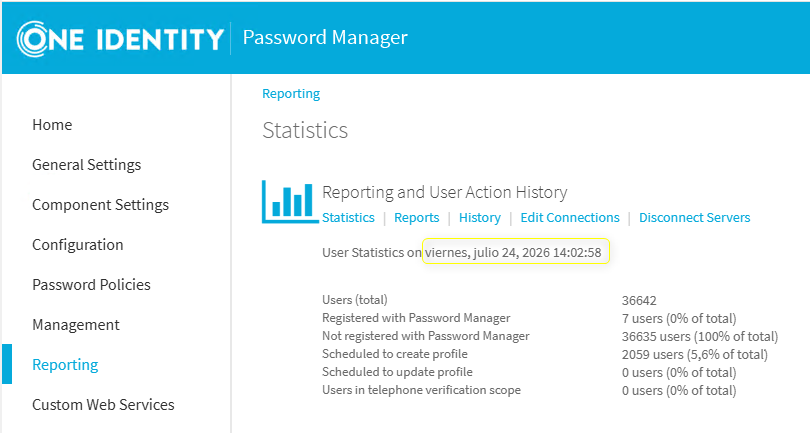This screenshot has height=433, width=810.
Task: Click the Not registered with Password Manager label
Action: coord(426,336)
